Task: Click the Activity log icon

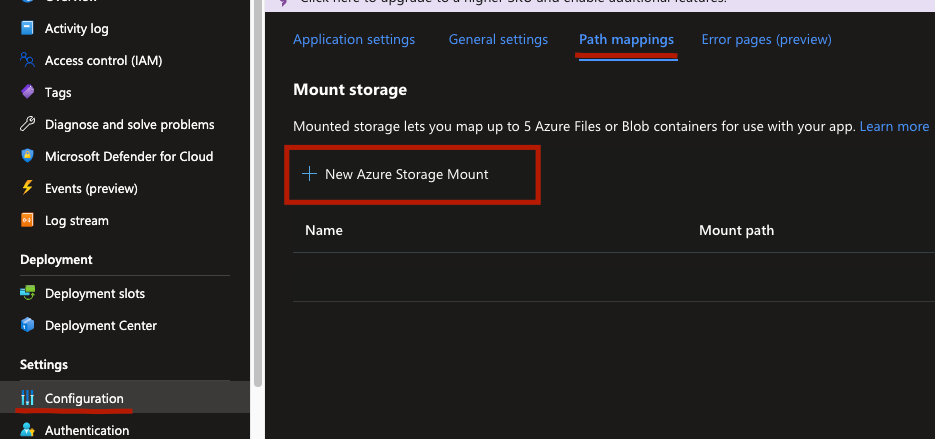Action: (x=27, y=29)
